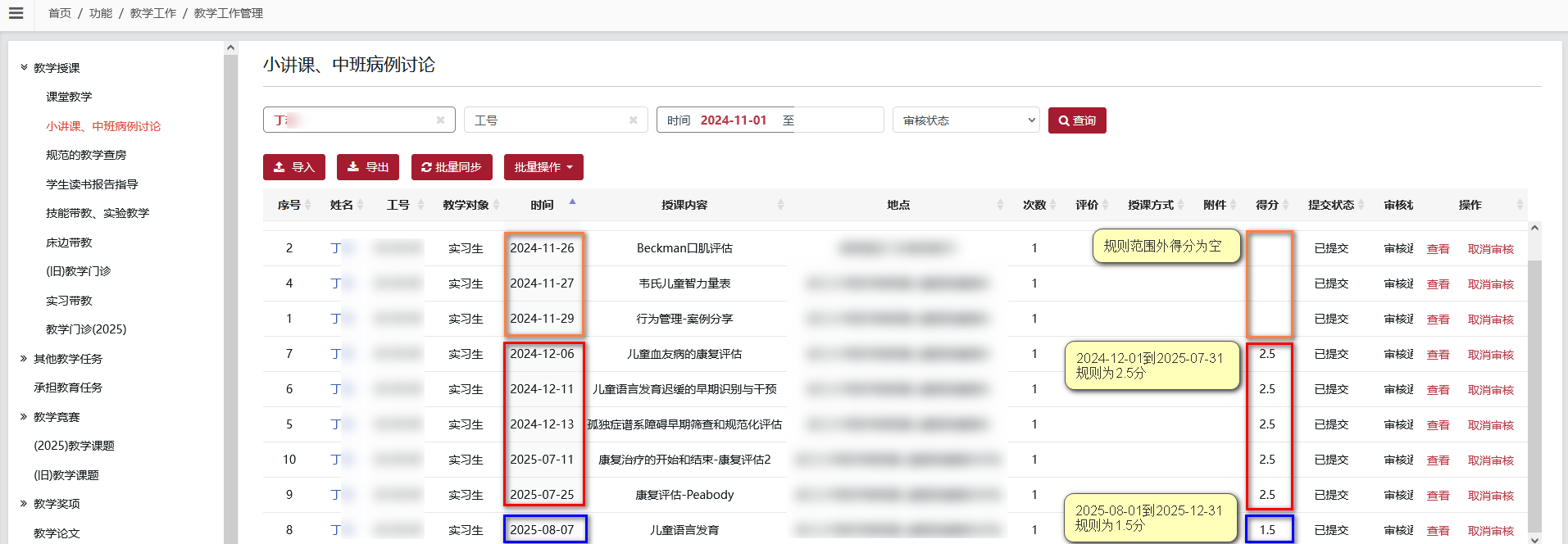
Task: Click date cell 2024-12-13
Action: coord(542,424)
